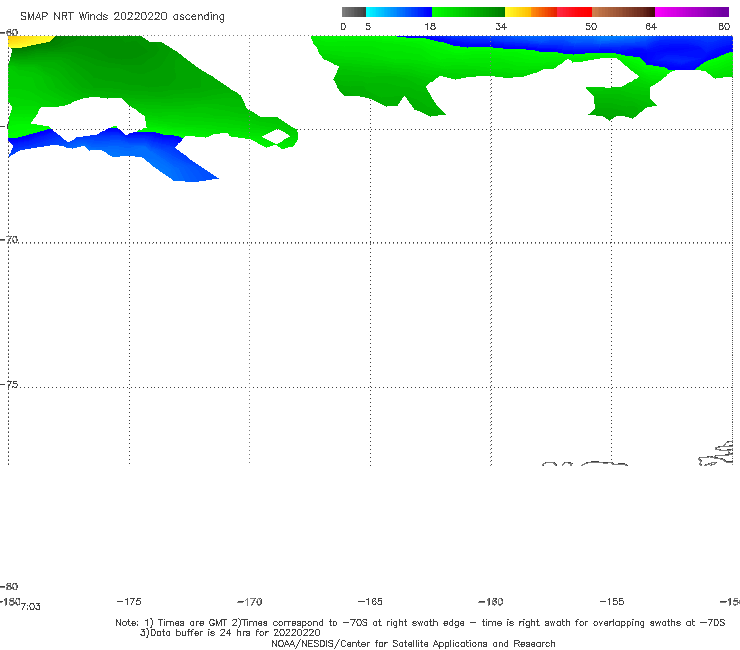Click the swath time stamp '7:03'
740x650 pixels.
click(x=31, y=607)
